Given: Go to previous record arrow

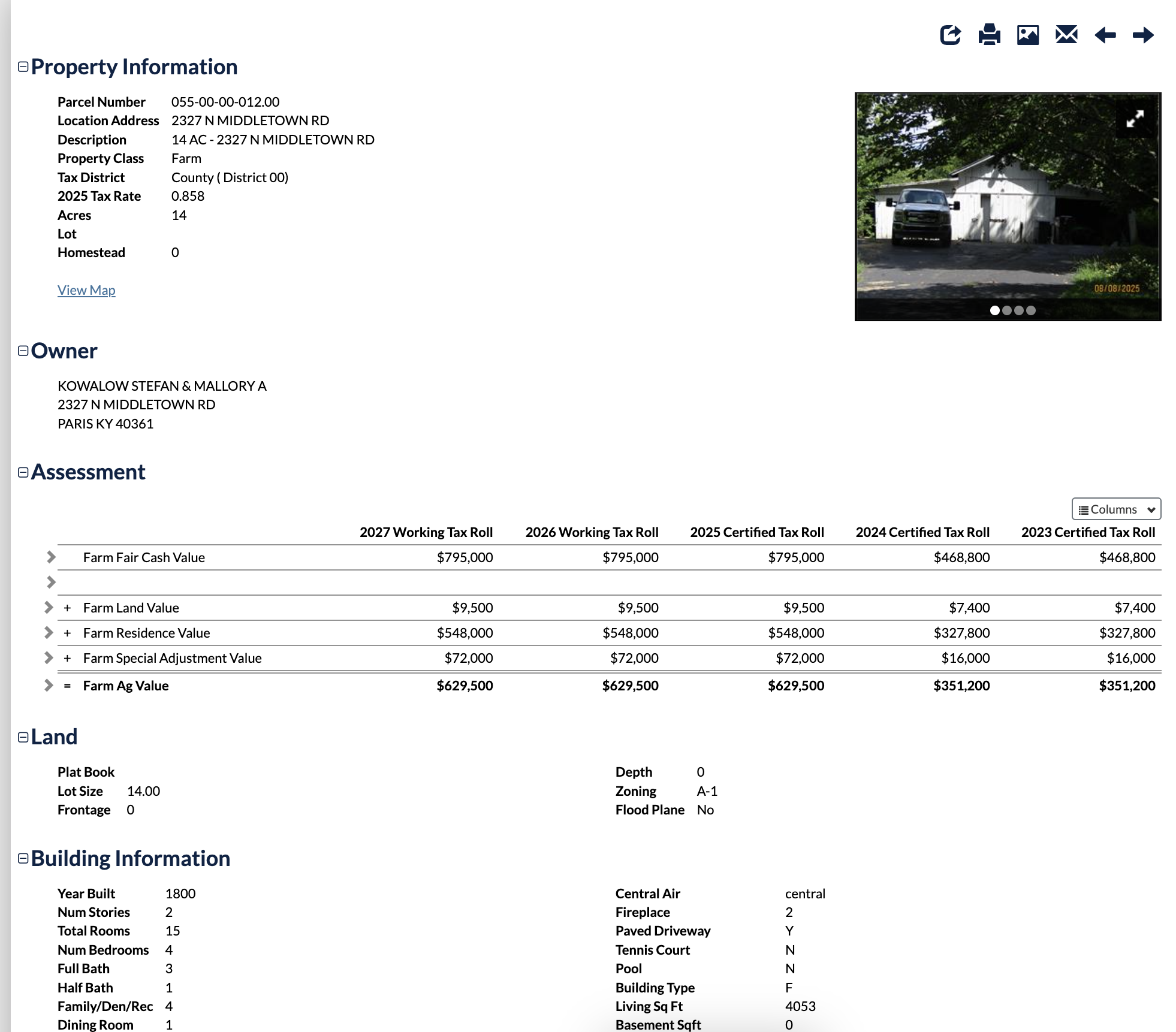Looking at the screenshot, I should [x=1105, y=35].
